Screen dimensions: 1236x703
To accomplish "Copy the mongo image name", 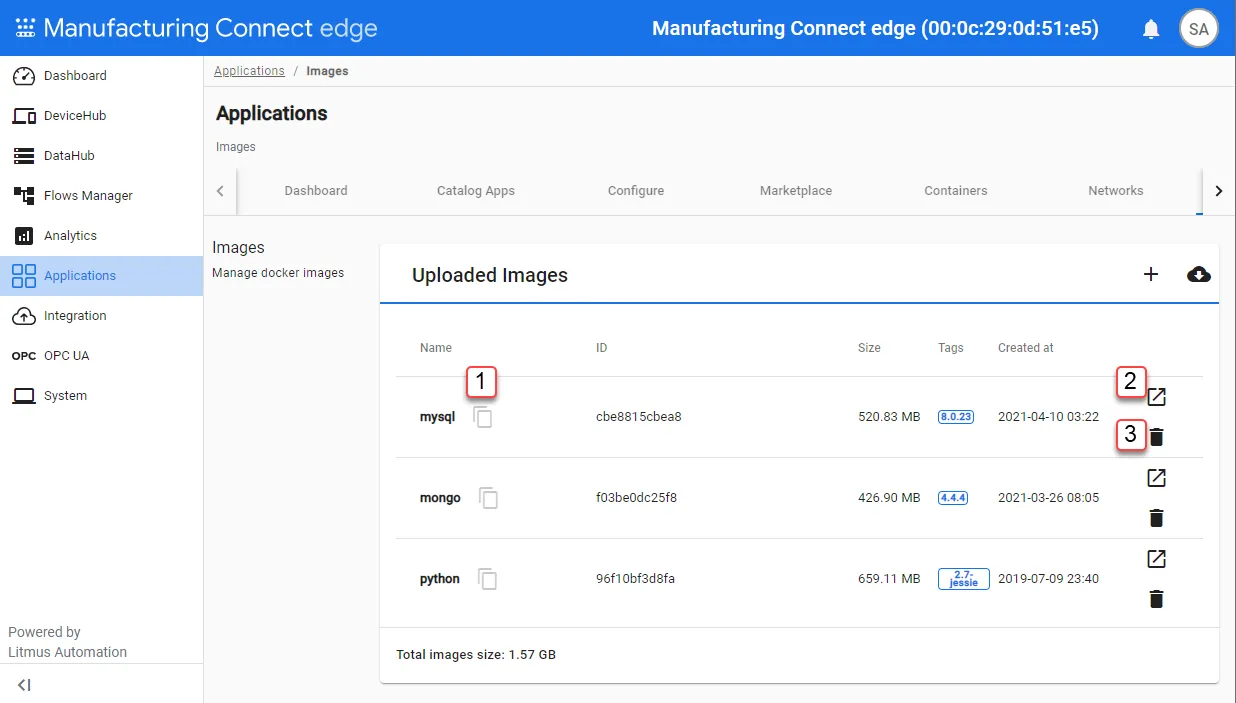I will (488, 498).
